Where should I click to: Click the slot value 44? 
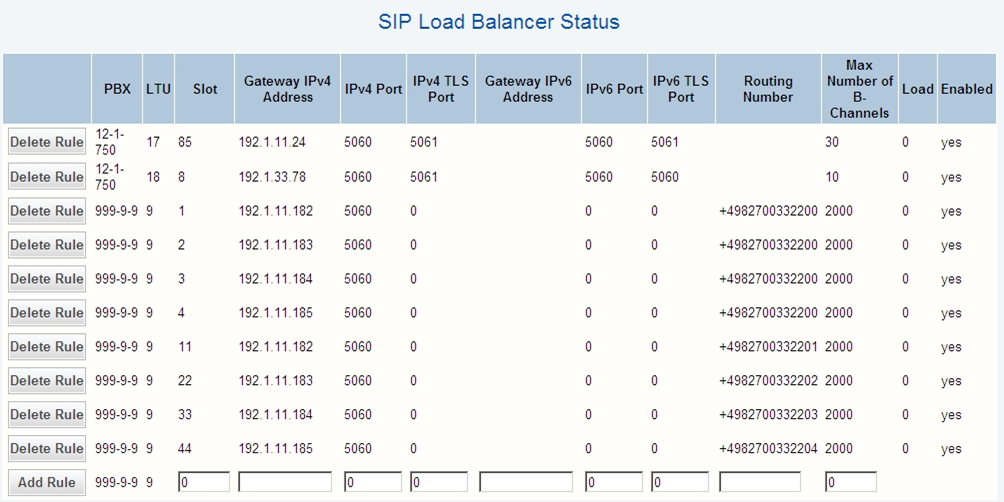pyautogui.click(x=185, y=449)
